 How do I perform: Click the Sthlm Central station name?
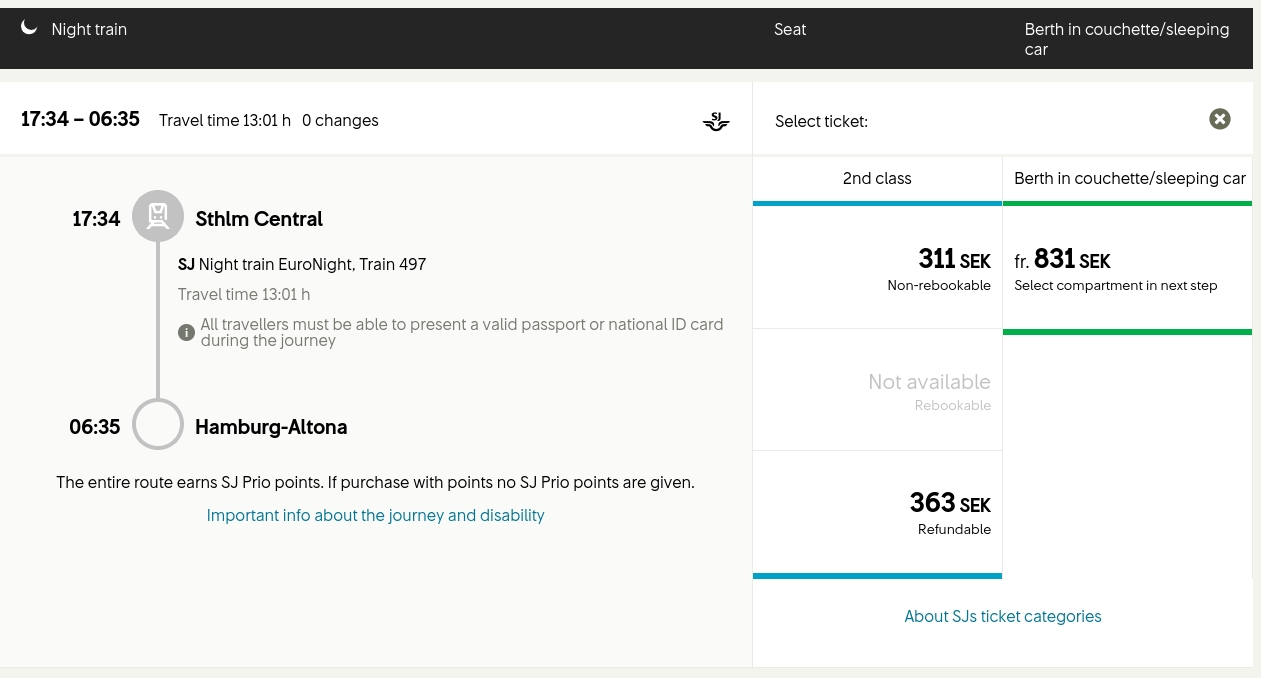click(x=259, y=219)
